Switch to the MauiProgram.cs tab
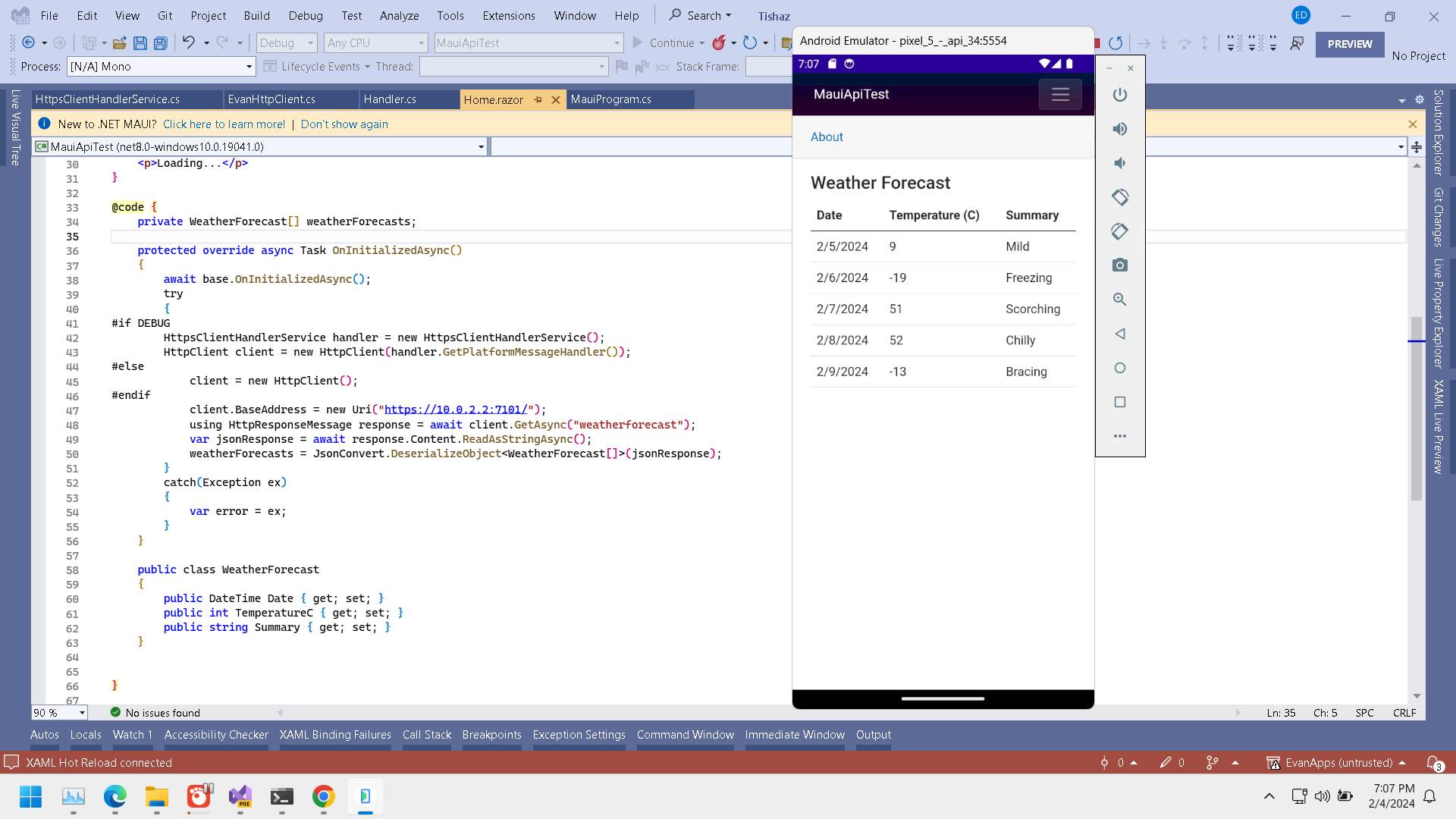The image size is (1456, 819). pyautogui.click(x=611, y=99)
